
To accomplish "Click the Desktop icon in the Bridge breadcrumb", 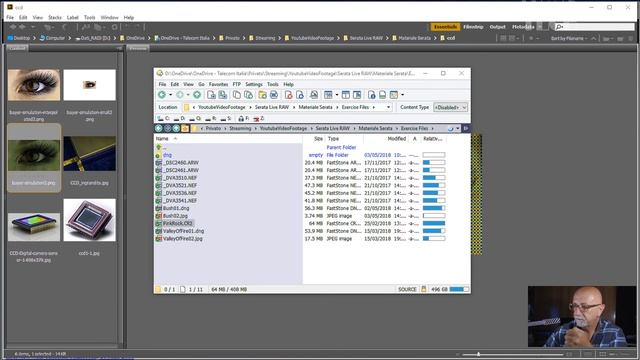I will [10, 38].
